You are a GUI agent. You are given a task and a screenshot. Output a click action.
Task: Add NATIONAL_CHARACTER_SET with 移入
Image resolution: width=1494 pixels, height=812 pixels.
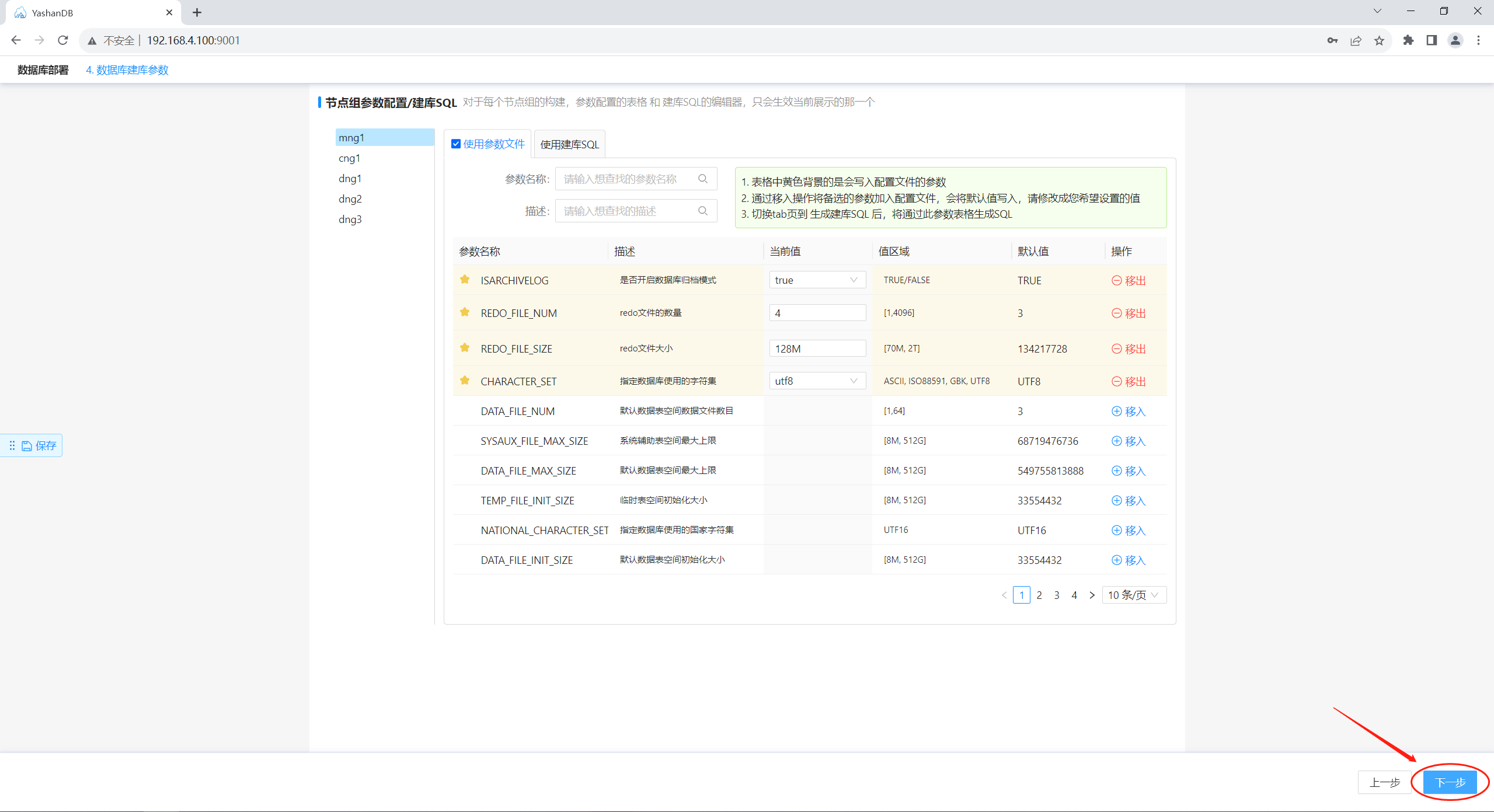point(1129,531)
